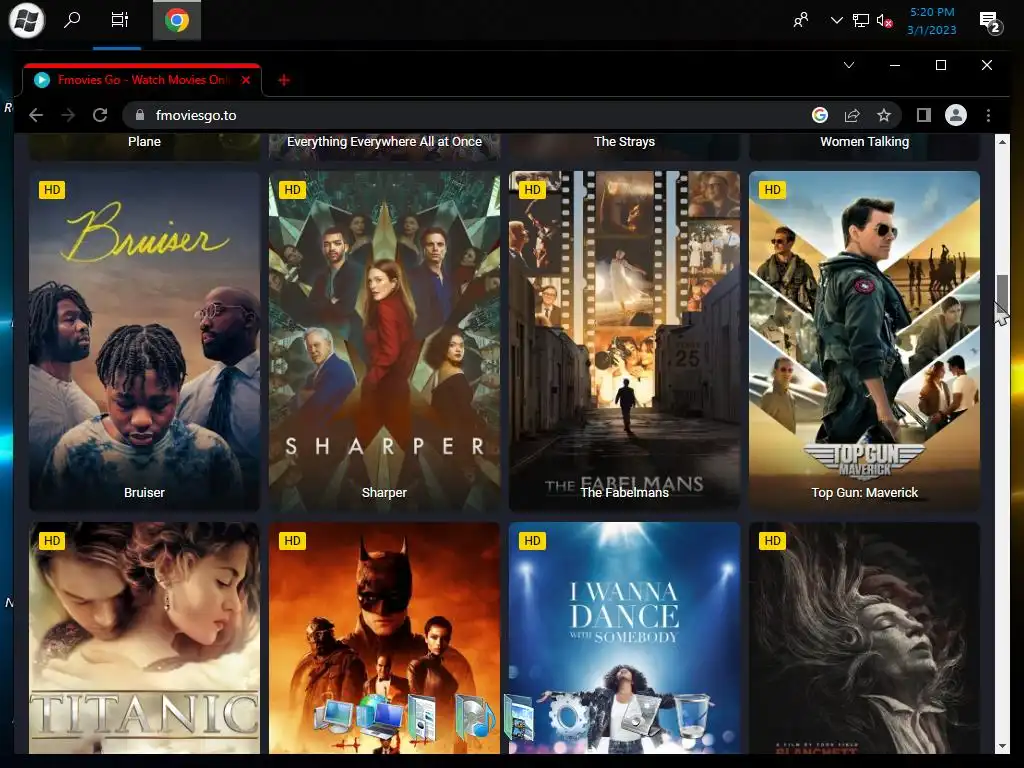Click The Fabelmans title label
The image size is (1024, 768).
(x=624, y=492)
